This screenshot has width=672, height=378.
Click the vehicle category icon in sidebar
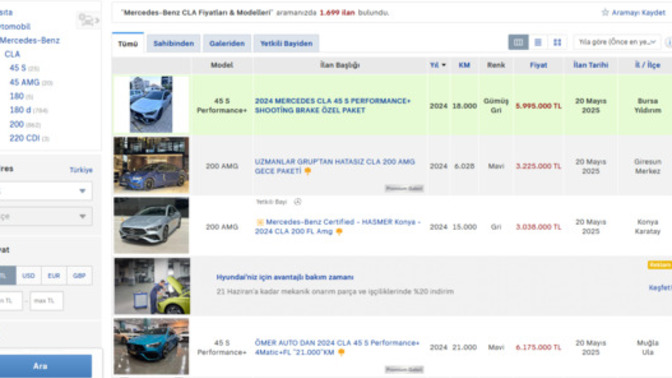[88, 20]
